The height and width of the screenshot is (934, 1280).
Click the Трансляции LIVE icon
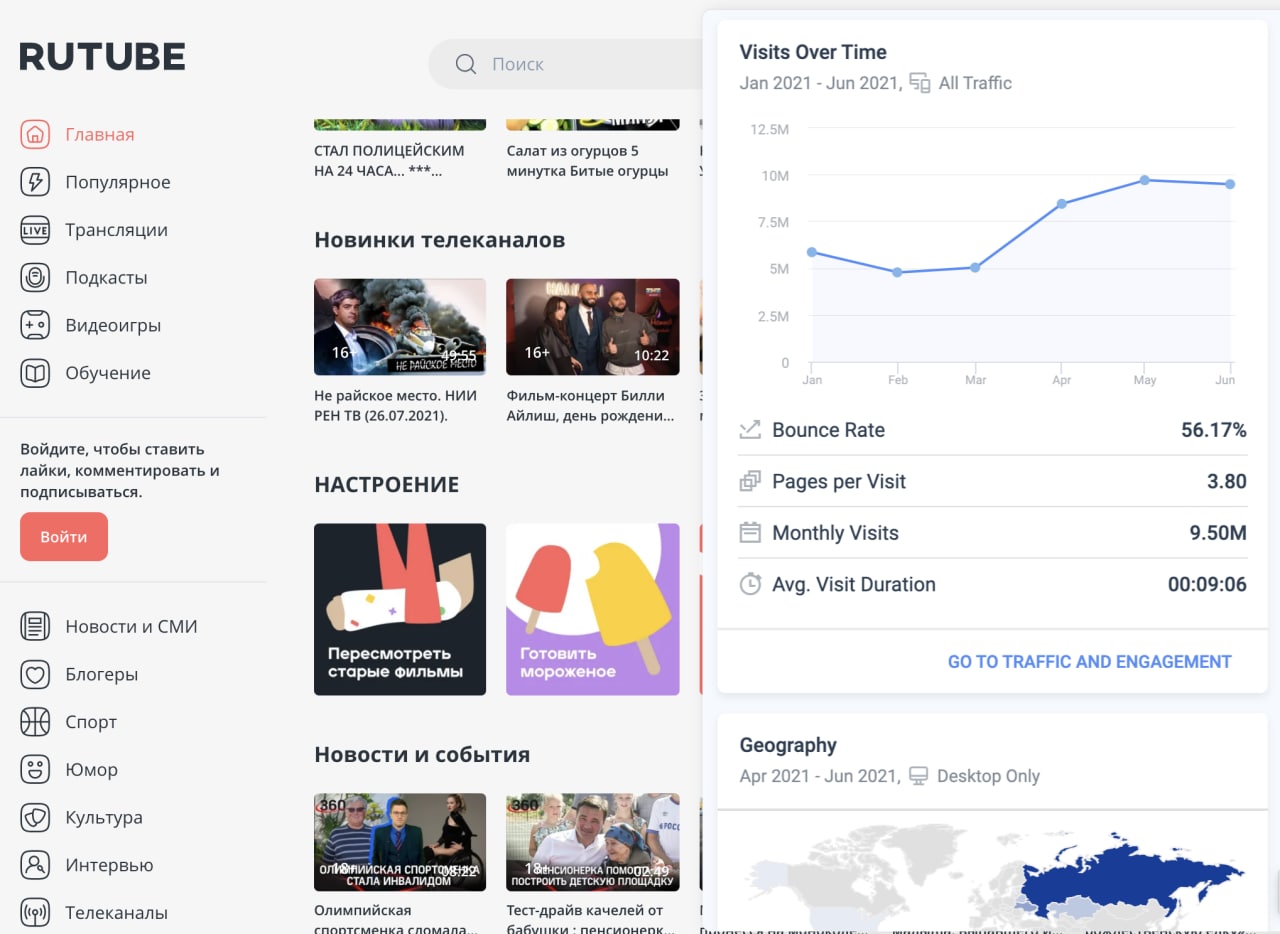[x=35, y=230]
